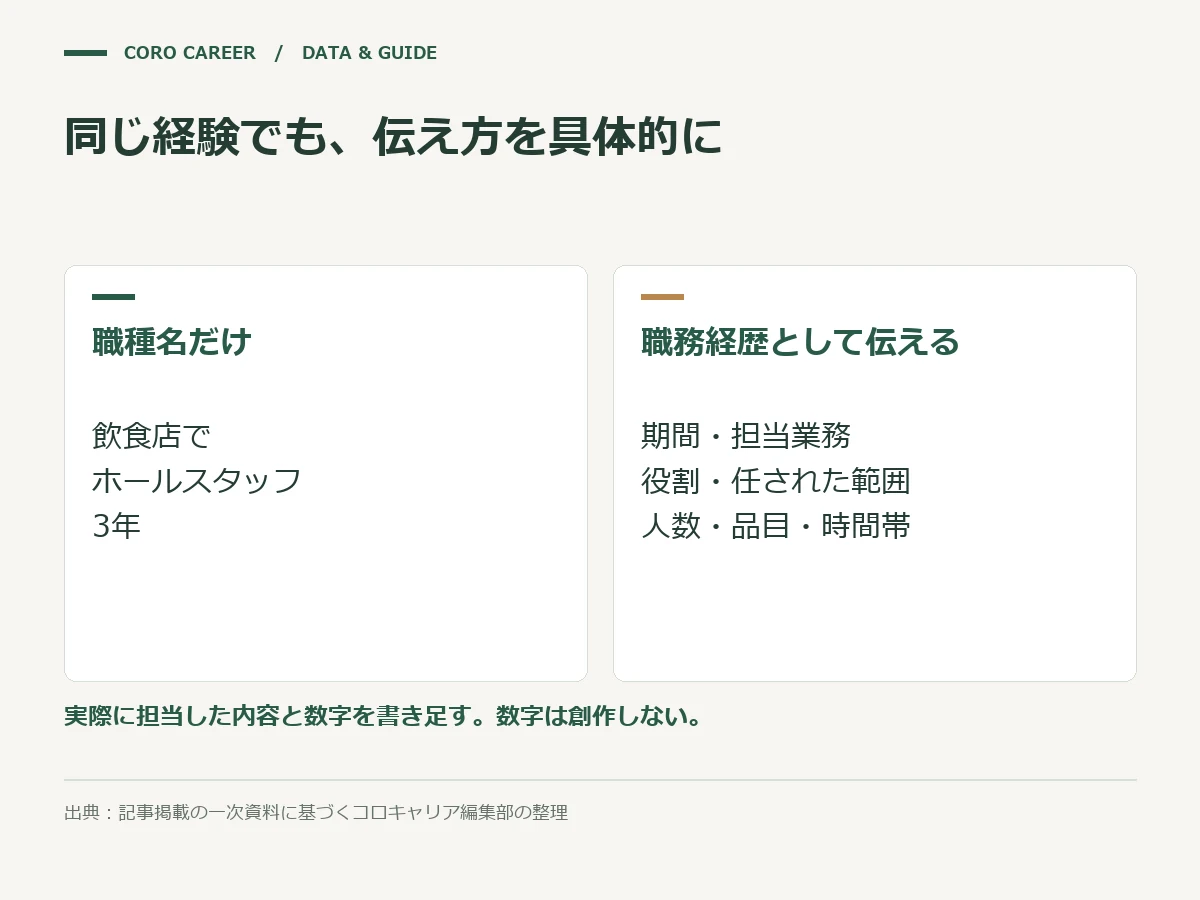Click the line 役割・任された範囲
1200x900 pixels.
tap(776, 481)
